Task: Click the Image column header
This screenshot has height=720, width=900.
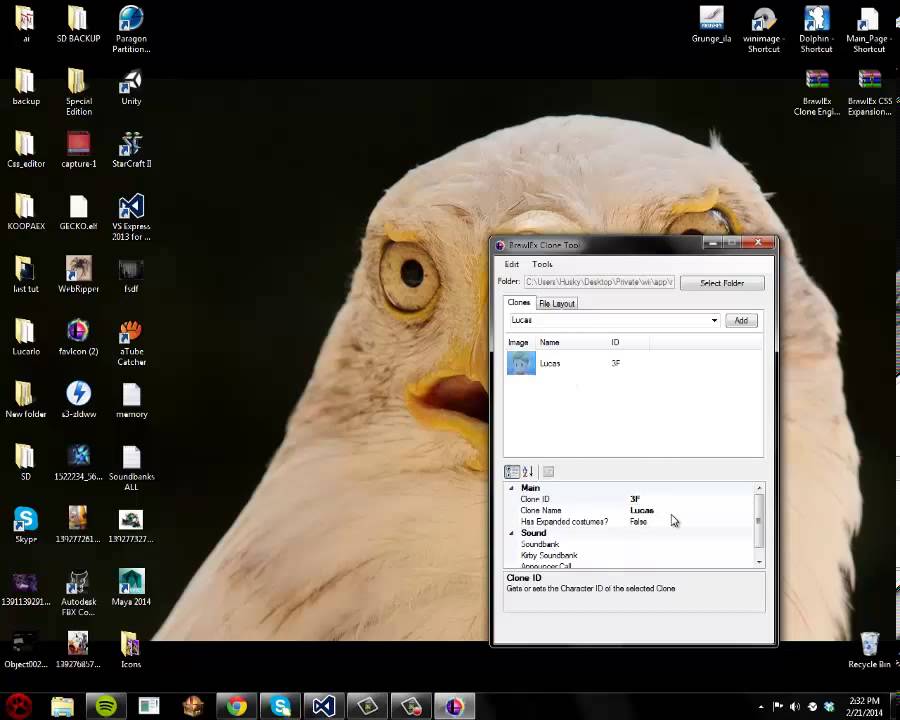Action: [x=519, y=342]
